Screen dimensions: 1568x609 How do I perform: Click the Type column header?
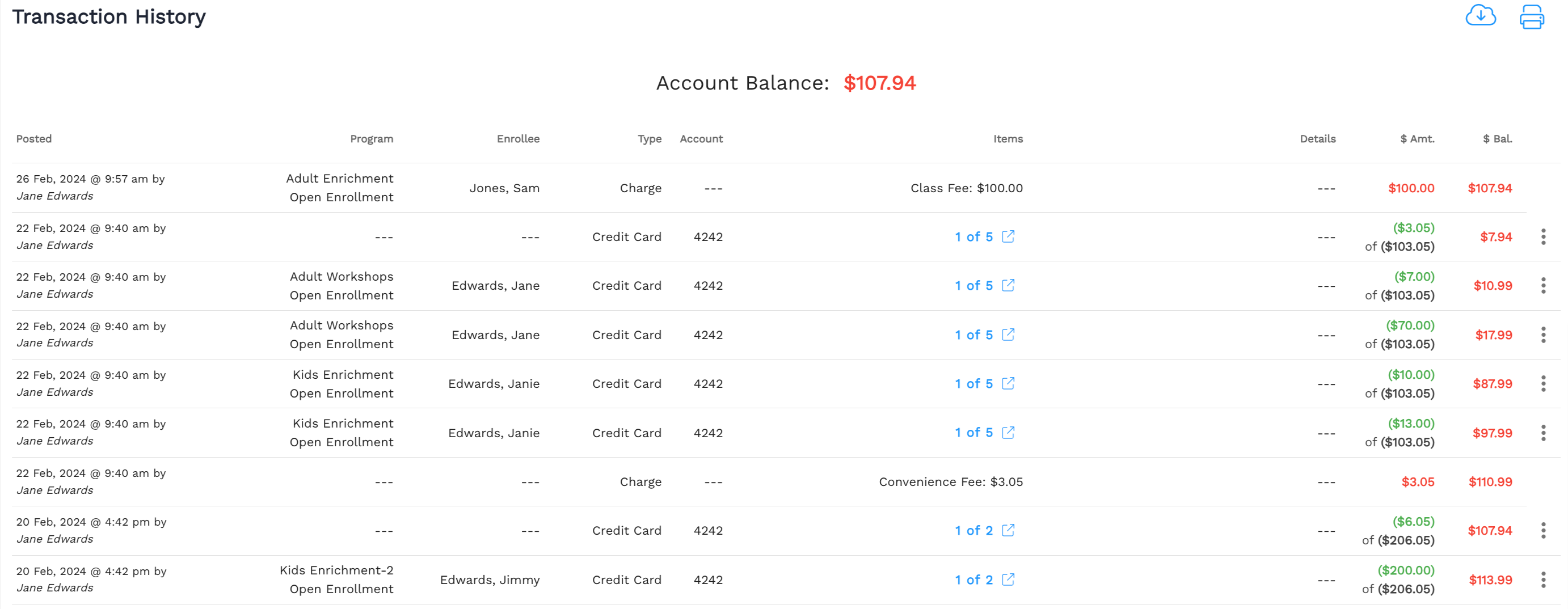tap(650, 139)
